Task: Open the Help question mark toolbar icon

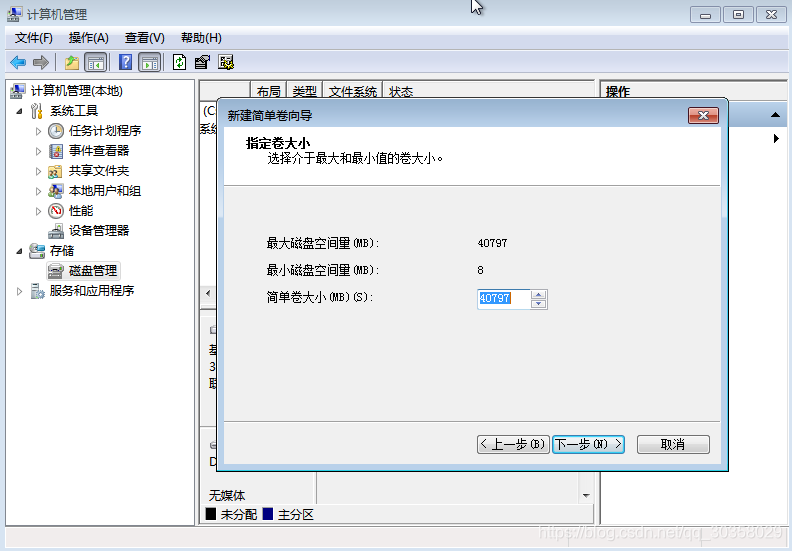Action: click(x=125, y=63)
